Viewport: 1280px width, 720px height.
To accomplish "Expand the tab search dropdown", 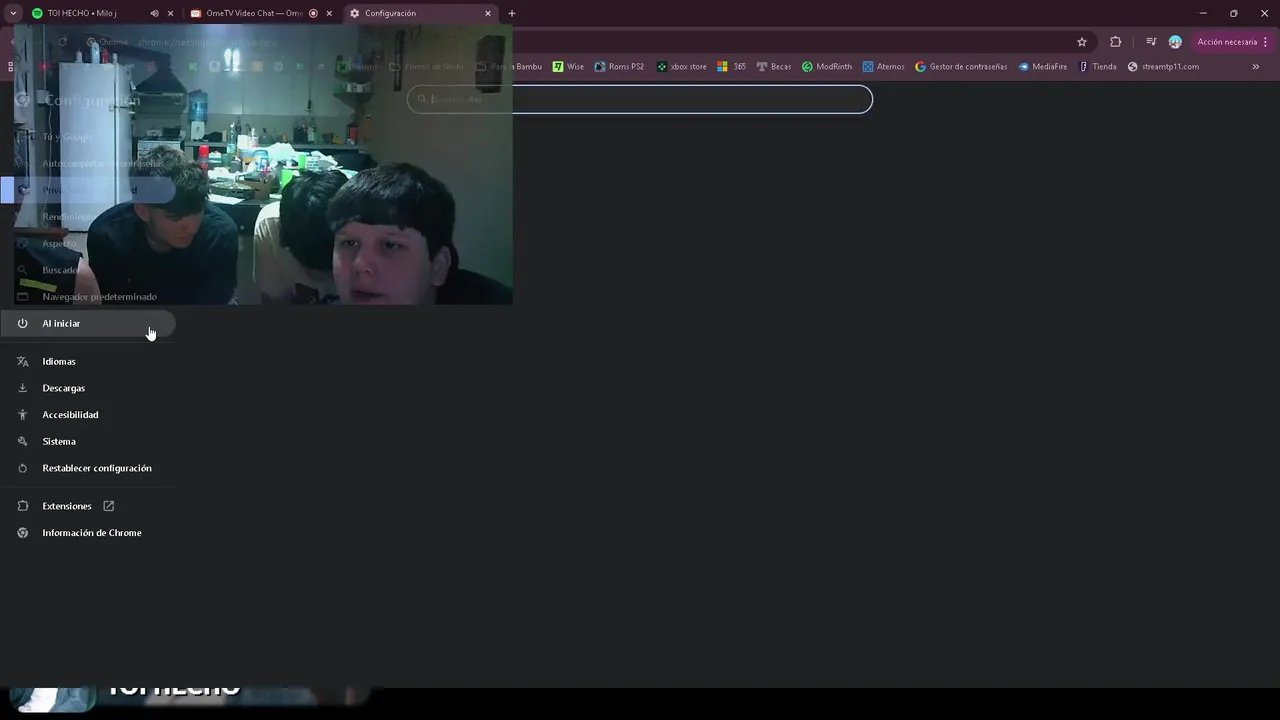I will [x=13, y=13].
